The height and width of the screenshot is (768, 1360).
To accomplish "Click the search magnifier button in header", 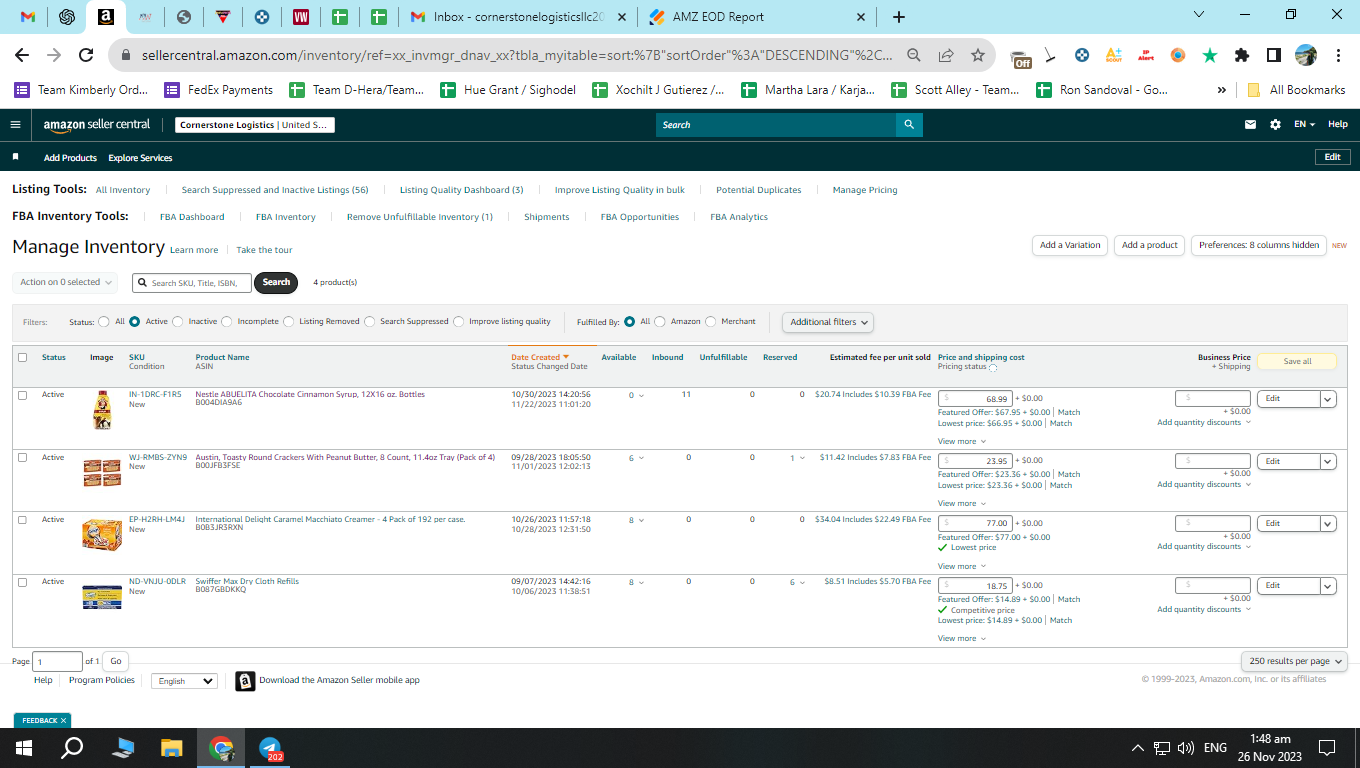I will pos(909,125).
